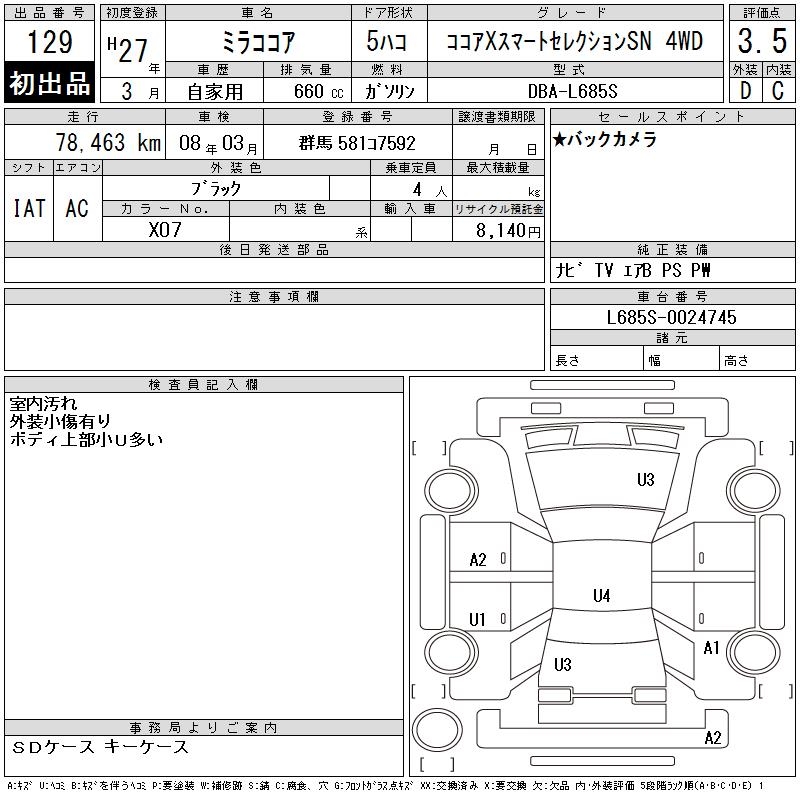800x800 pixels.
Task: Click spare tire circle in diagram
Action: point(437,729)
